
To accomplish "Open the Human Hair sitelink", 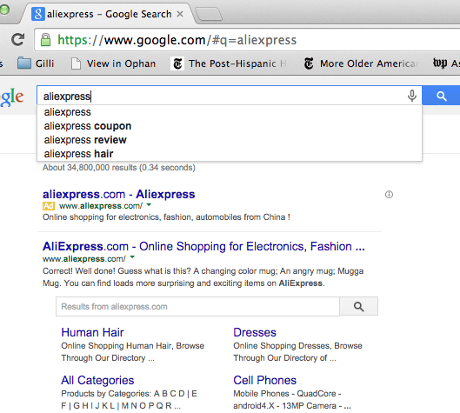I will [92, 332].
